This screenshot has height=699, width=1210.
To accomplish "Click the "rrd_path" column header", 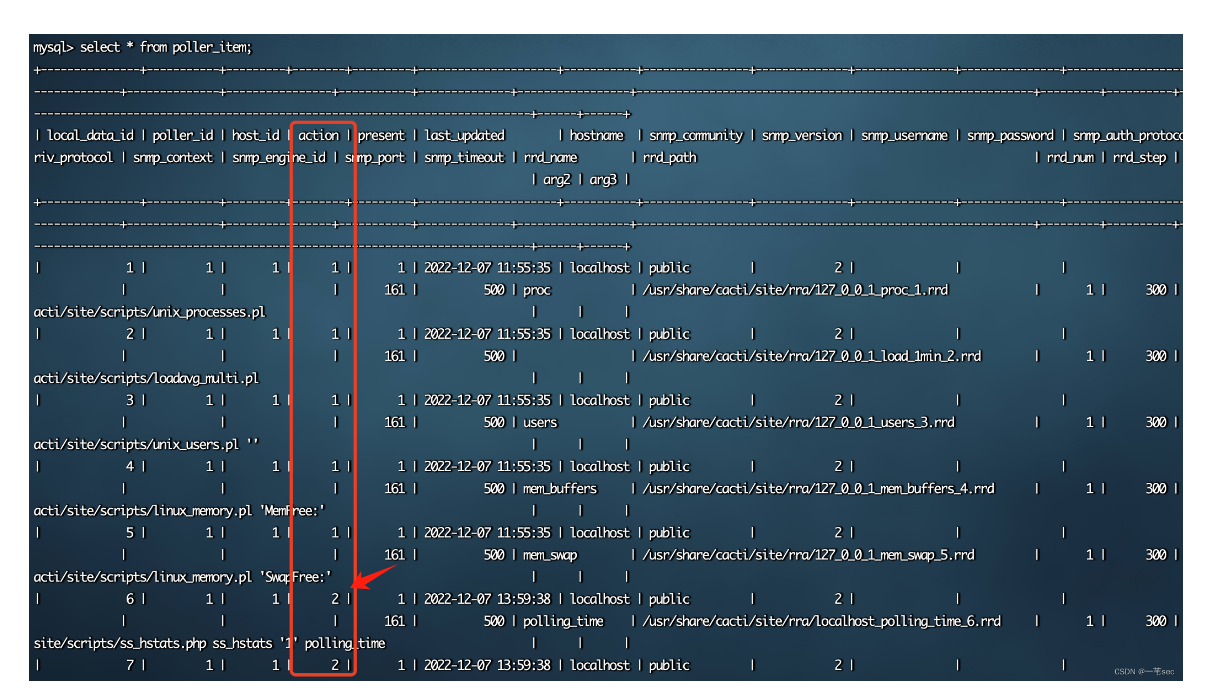I will (x=670, y=157).
